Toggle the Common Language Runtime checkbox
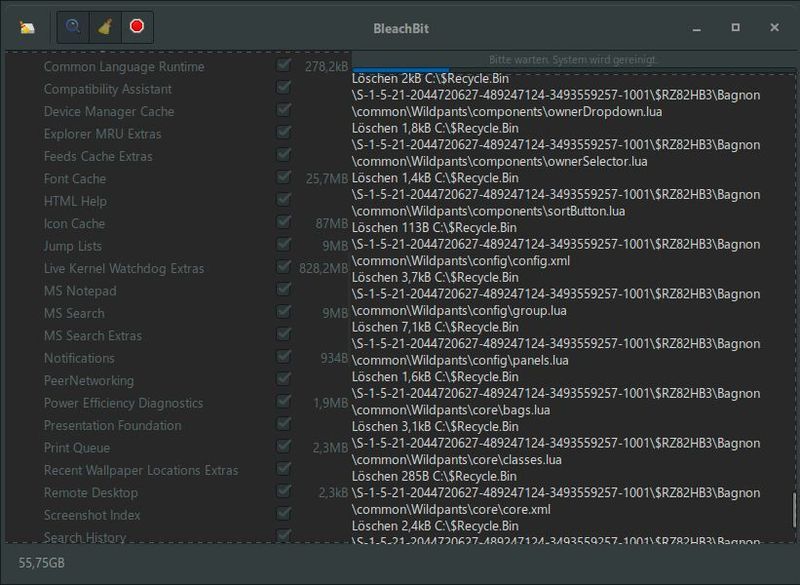Viewport: 800px width, 585px height. point(284,65)
